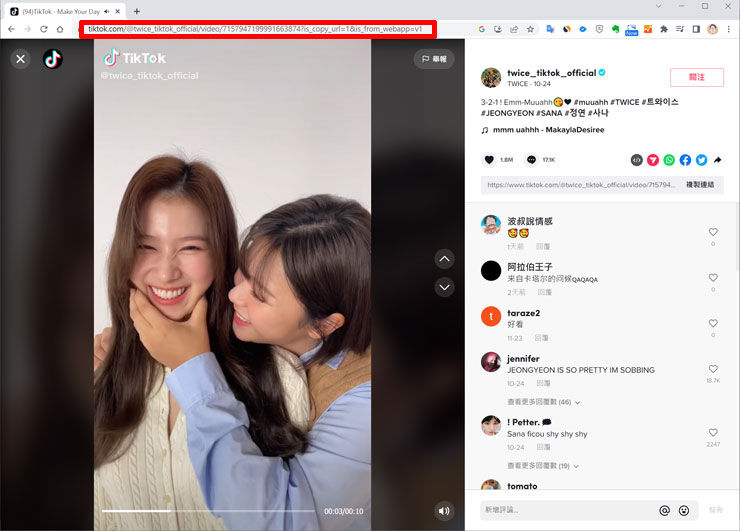The image size is (740, 531).
Task: Open the Evernote extension icon
Action: click(615, 29)
